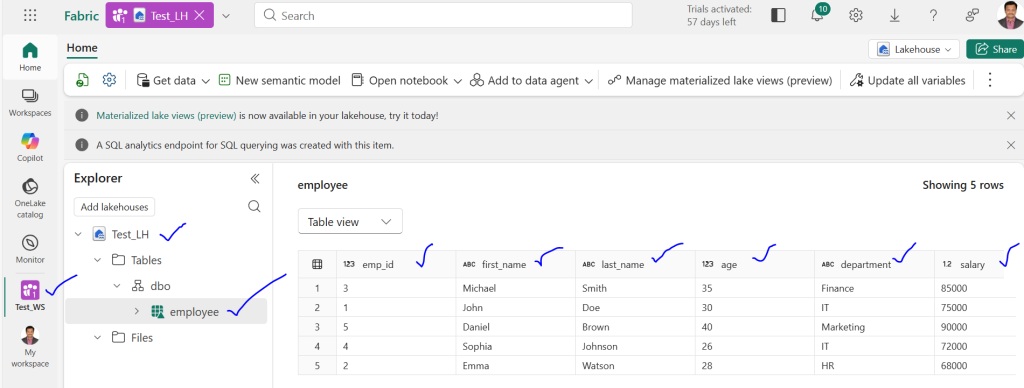This screenshot has width=1024, height=388.
Task: Collapse the Explorer pane
Action: coord(255,179)
